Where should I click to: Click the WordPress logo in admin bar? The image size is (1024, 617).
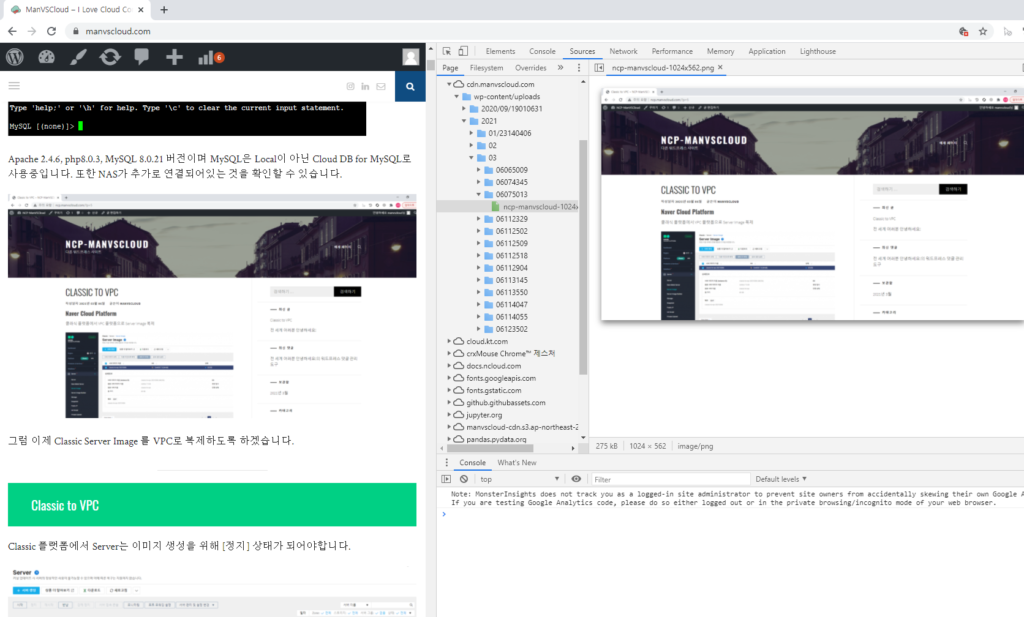tap(14, 57)
